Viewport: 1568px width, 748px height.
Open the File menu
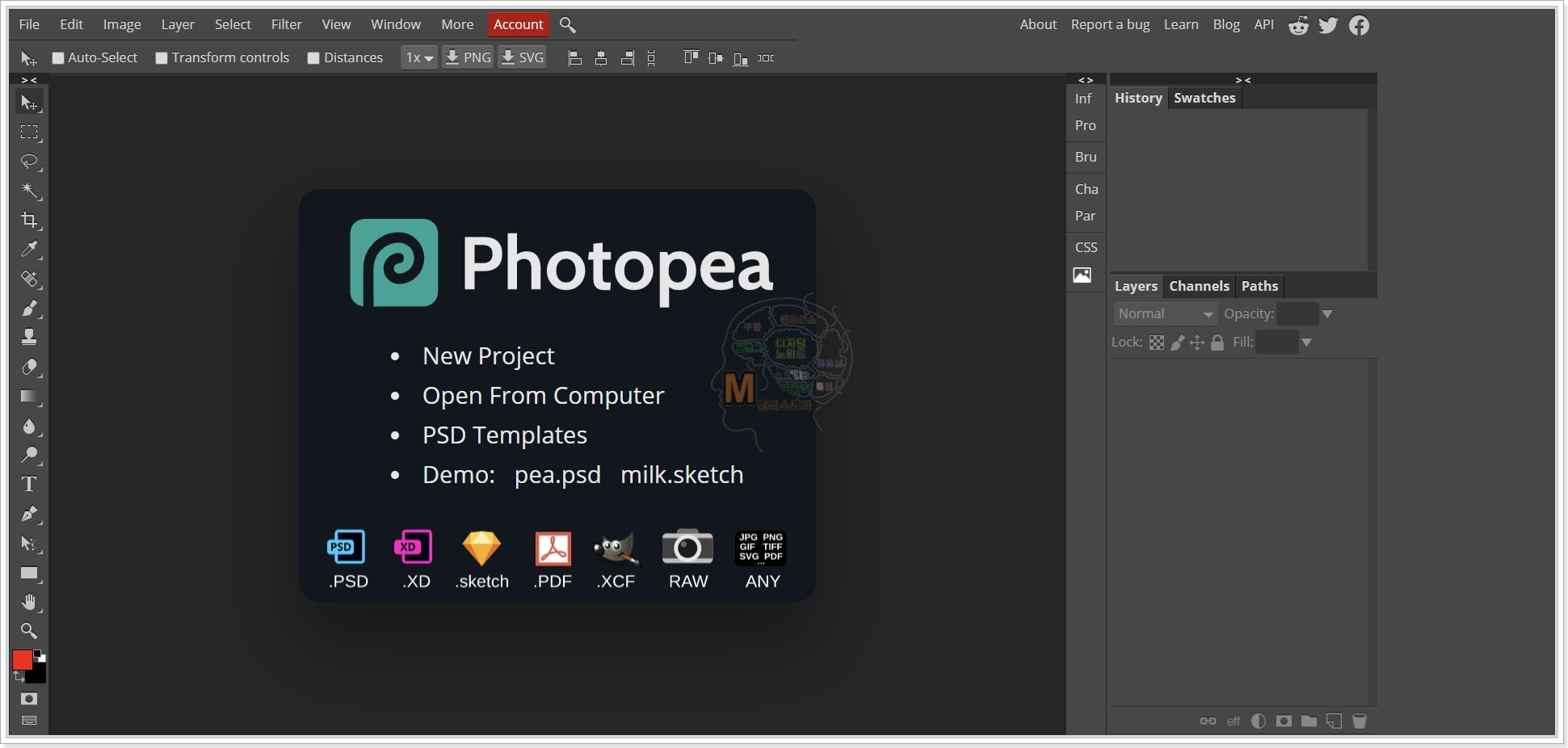(29, 25)
